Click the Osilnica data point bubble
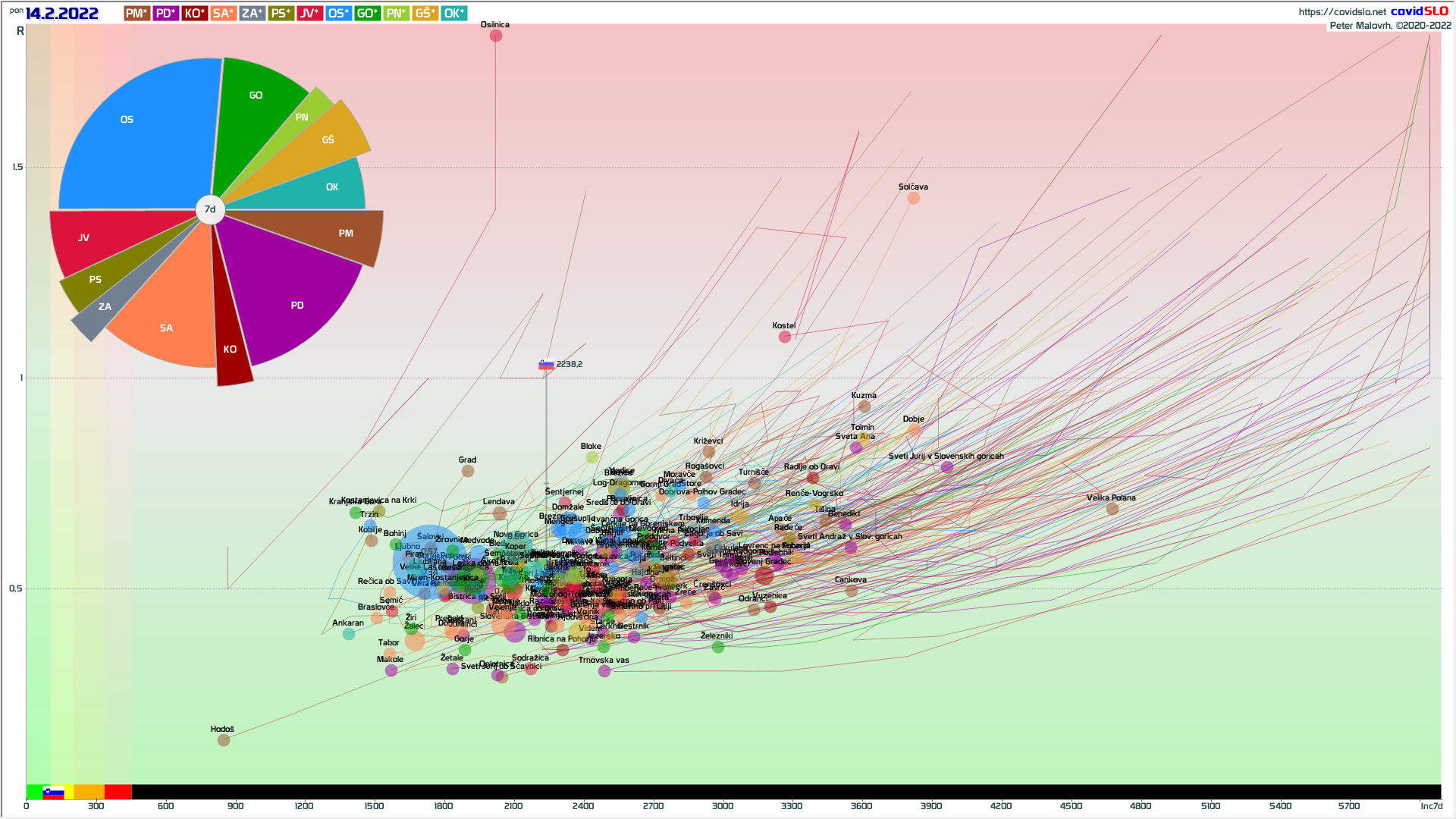 pyautogui.click(x=496, y=36)
